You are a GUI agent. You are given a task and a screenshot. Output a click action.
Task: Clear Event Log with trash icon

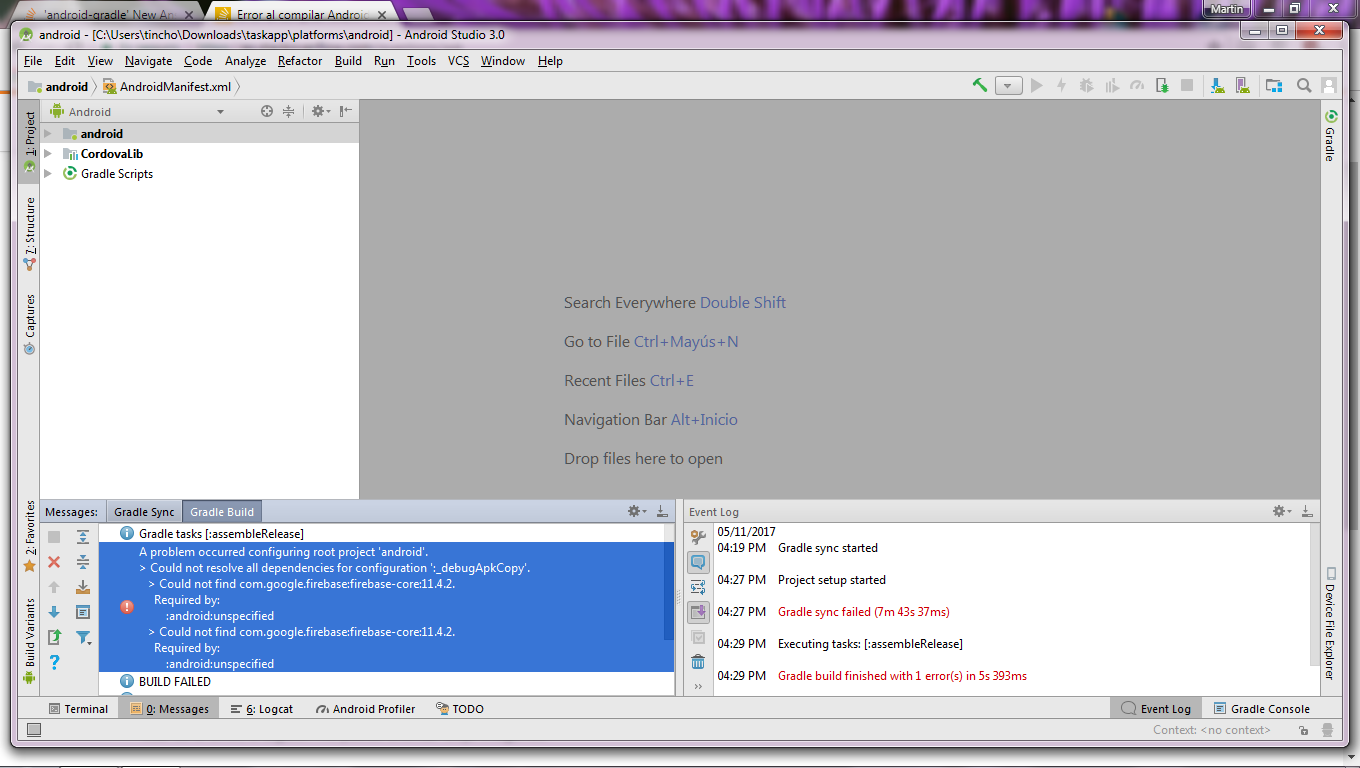[x=698, y=662]
